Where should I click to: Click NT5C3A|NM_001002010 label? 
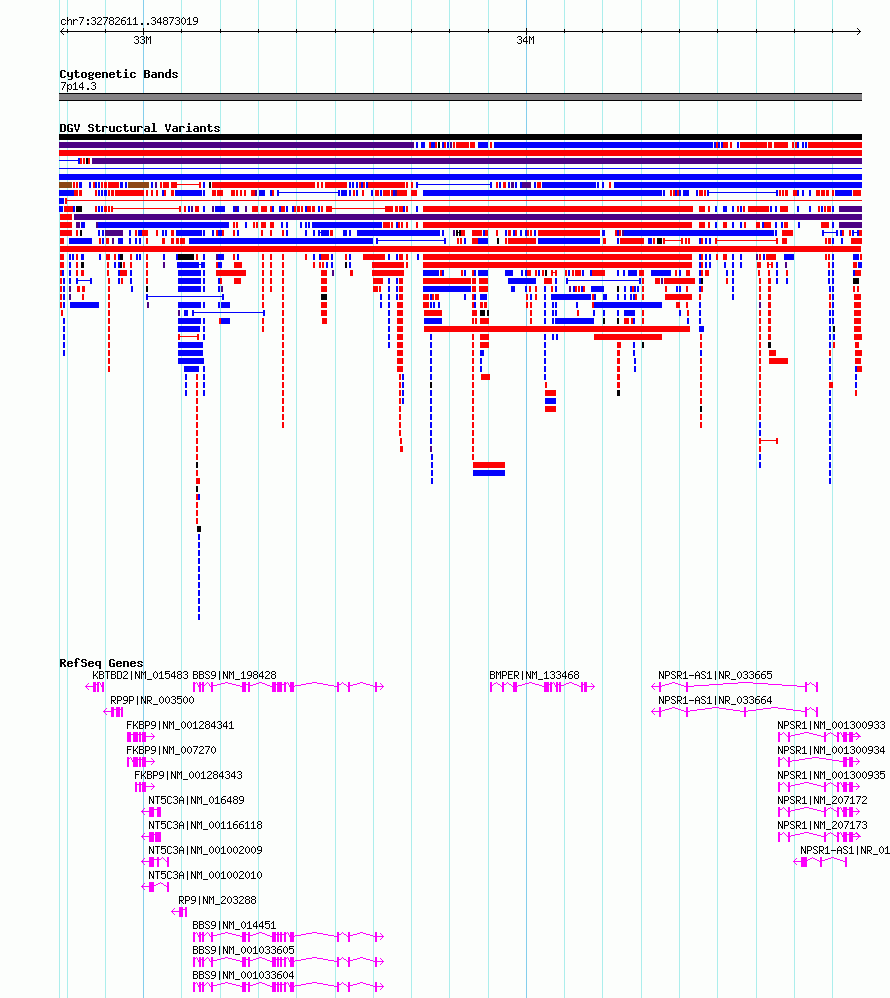[x=206, y=875]
